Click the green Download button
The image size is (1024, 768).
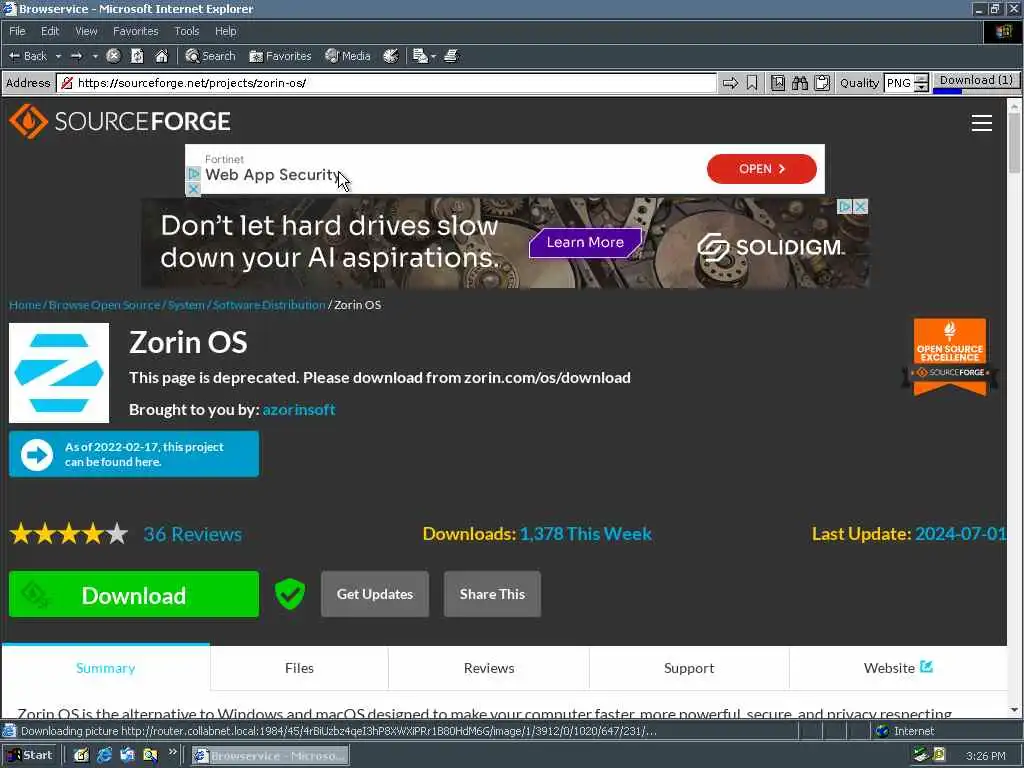pyautogui.click(x=134, y=594)
